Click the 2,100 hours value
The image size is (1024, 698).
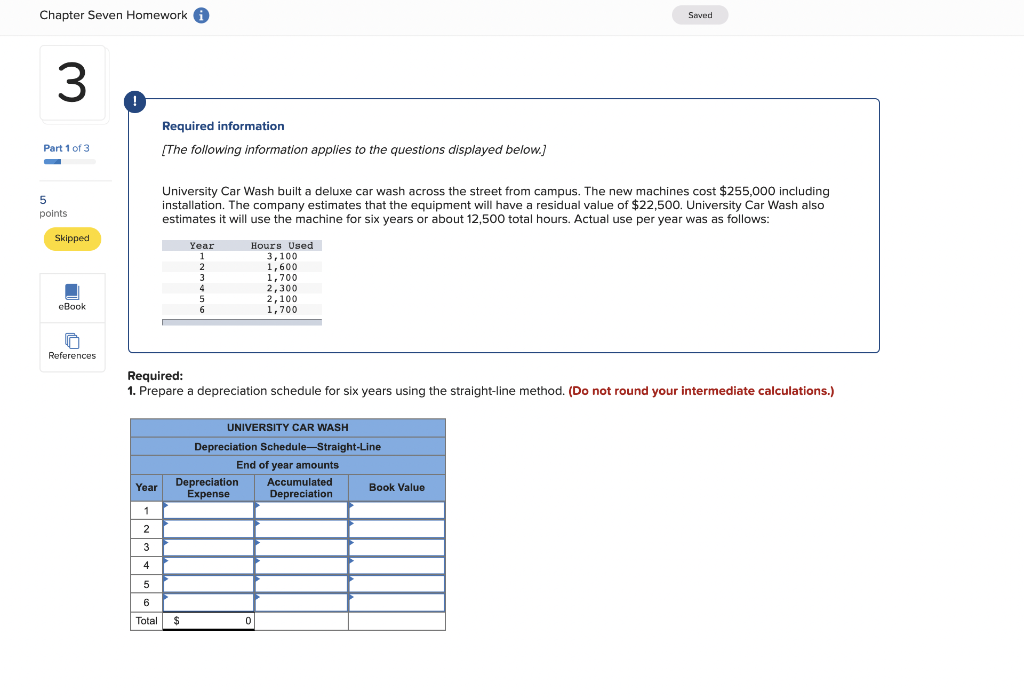282,299
